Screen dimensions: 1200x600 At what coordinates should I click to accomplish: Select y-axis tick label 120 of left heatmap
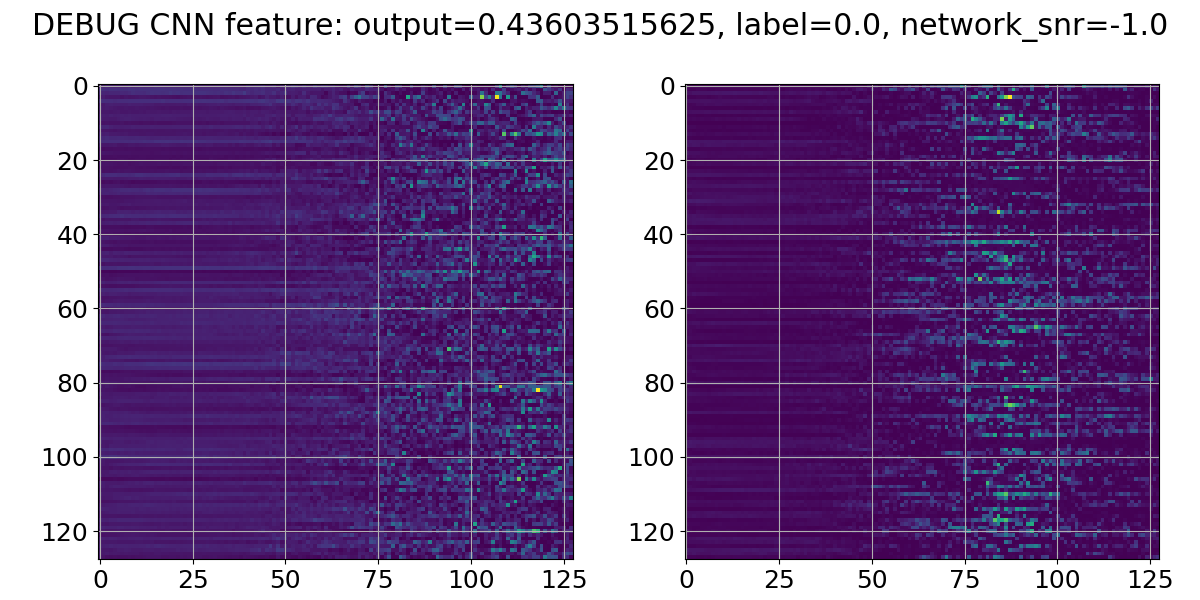[67, 531]
